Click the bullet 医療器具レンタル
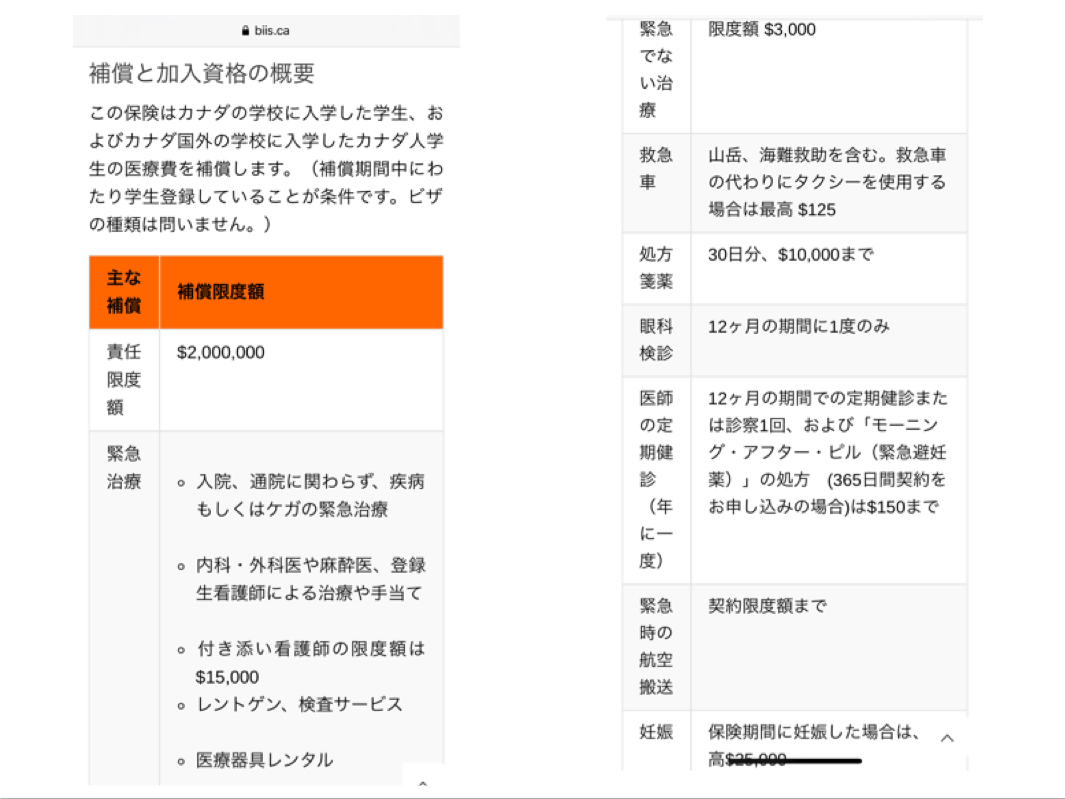Viewport: 1065px width, 799px height. click(264, 760)
